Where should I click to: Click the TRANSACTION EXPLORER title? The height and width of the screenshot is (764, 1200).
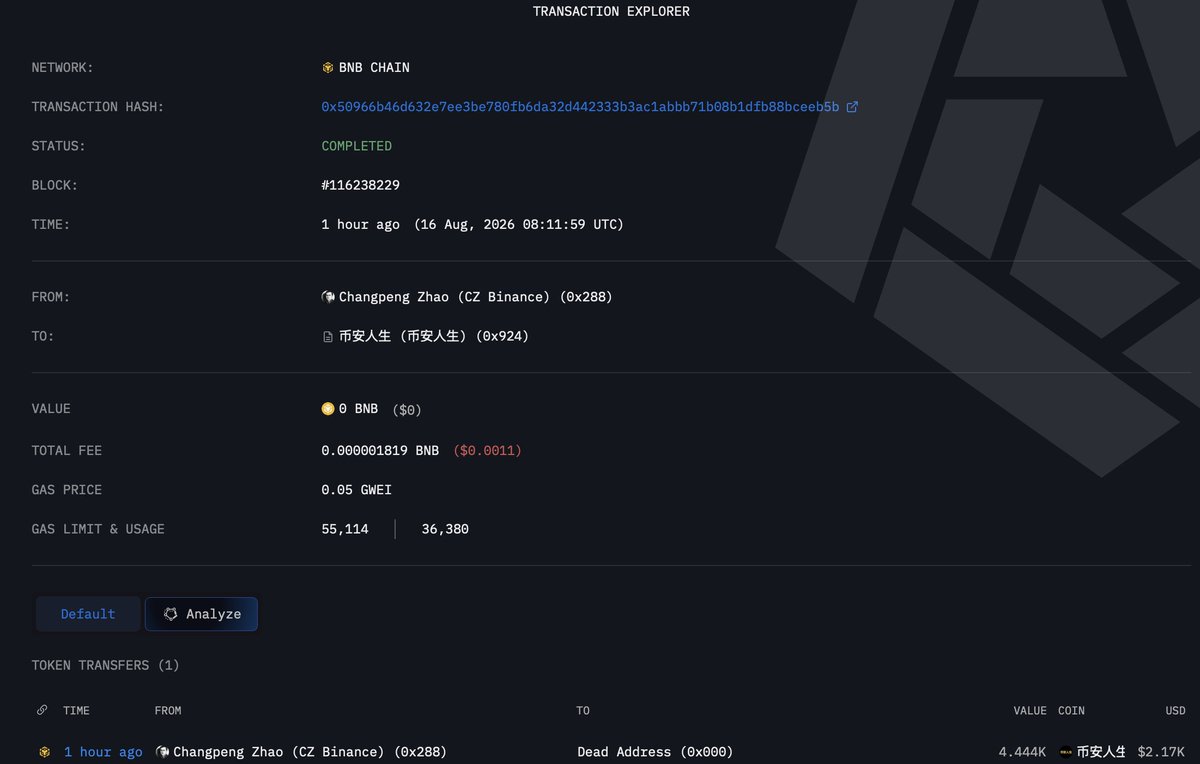pos(611,12)
